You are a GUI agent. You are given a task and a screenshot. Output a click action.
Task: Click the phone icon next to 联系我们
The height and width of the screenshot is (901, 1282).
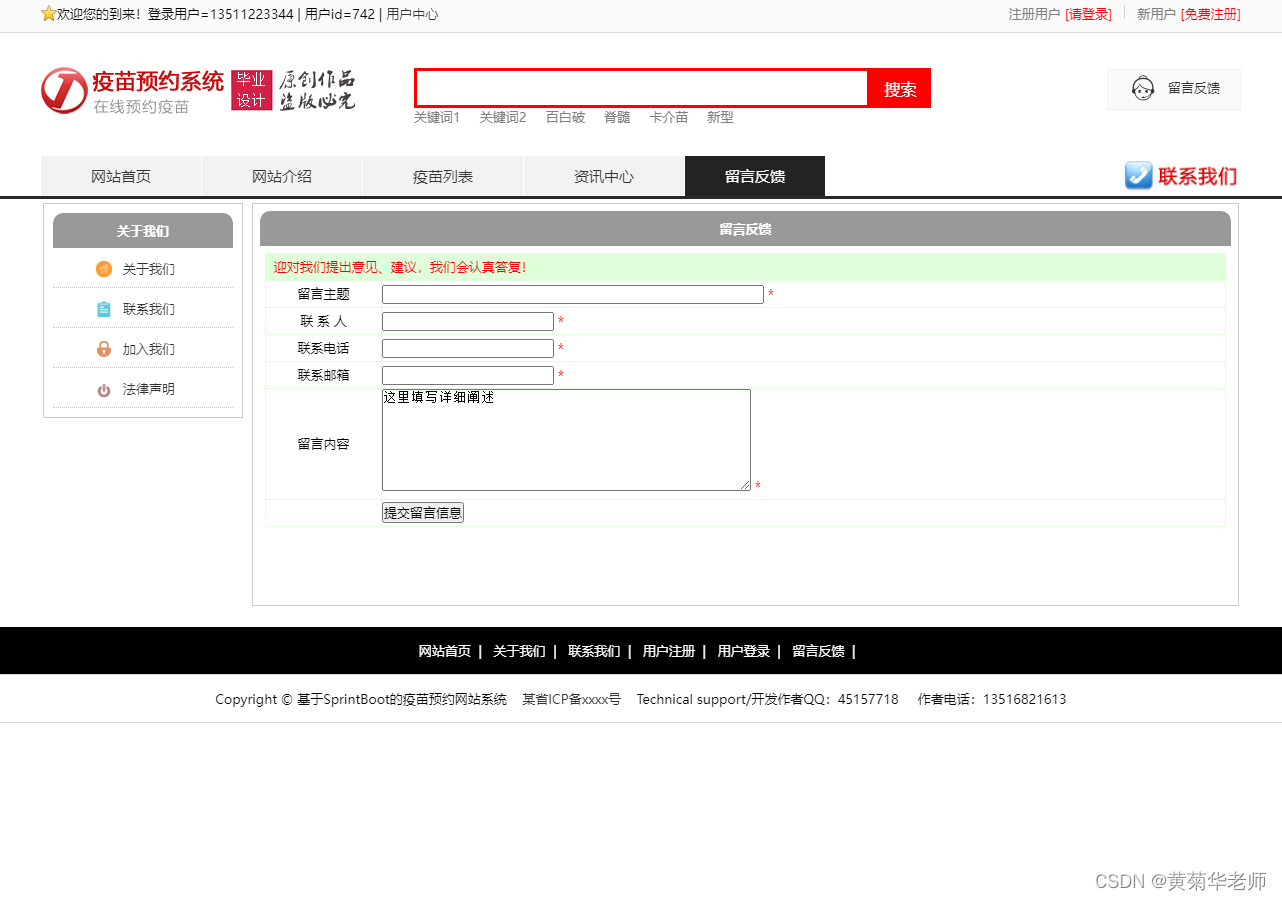click(1139, 176)
